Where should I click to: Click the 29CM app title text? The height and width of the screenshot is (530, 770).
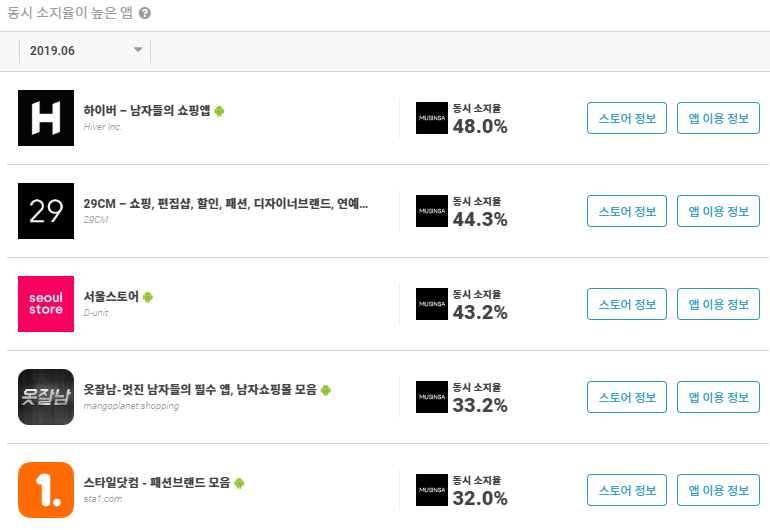coord(225,204)
